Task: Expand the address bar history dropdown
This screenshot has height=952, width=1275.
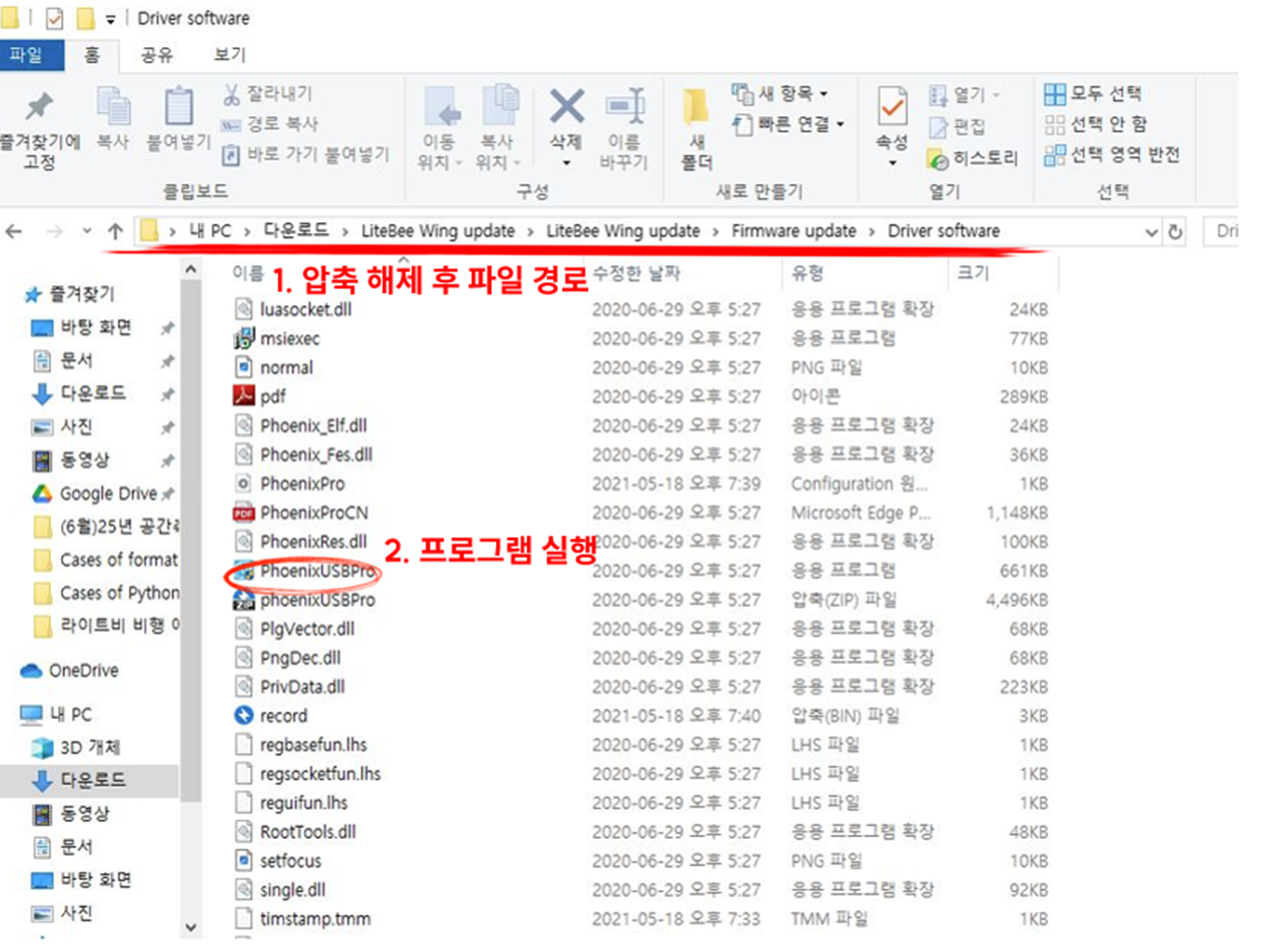Action: pos(1152,232)
